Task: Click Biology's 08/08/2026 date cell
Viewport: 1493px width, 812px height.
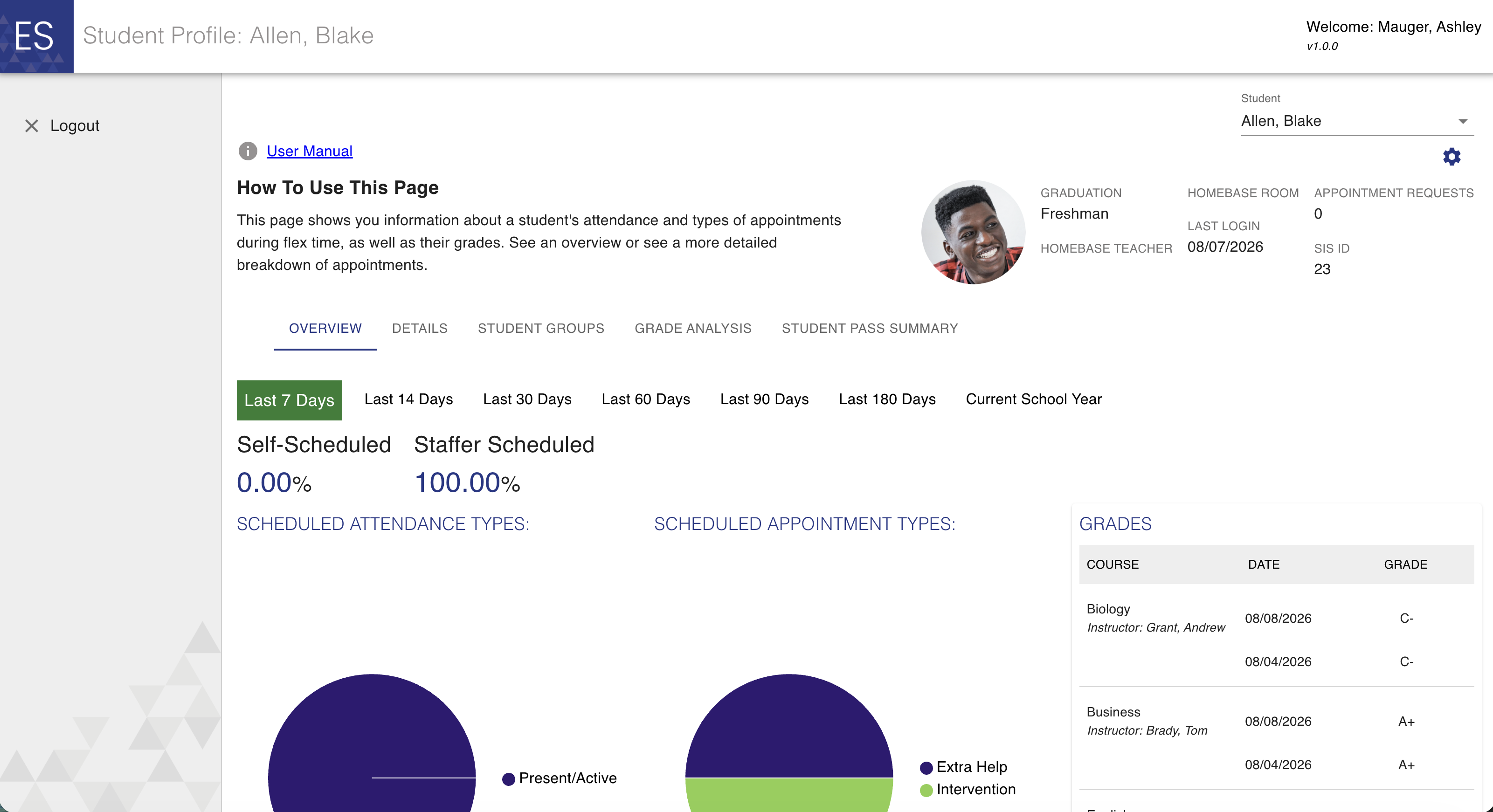Action: (x=1278, y=619)
